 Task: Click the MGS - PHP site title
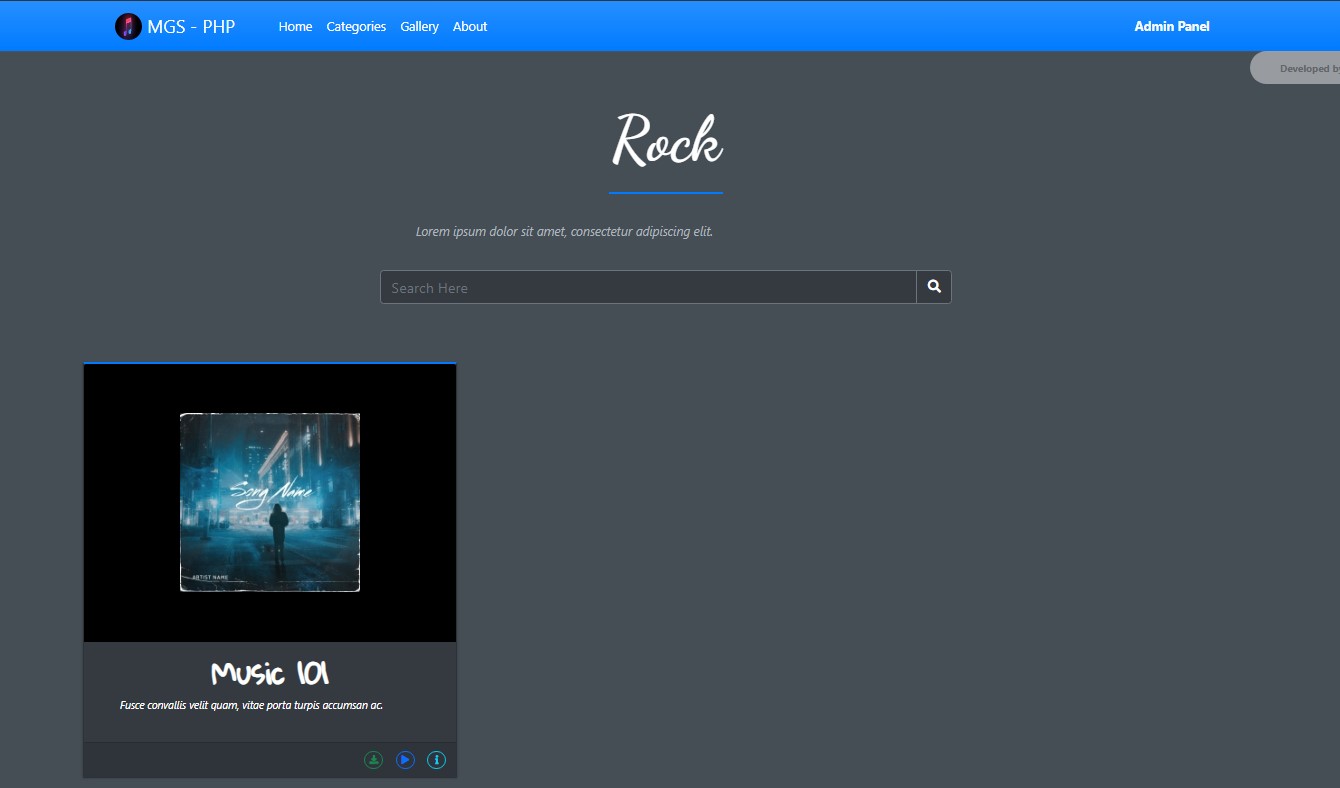click(192, 26)
